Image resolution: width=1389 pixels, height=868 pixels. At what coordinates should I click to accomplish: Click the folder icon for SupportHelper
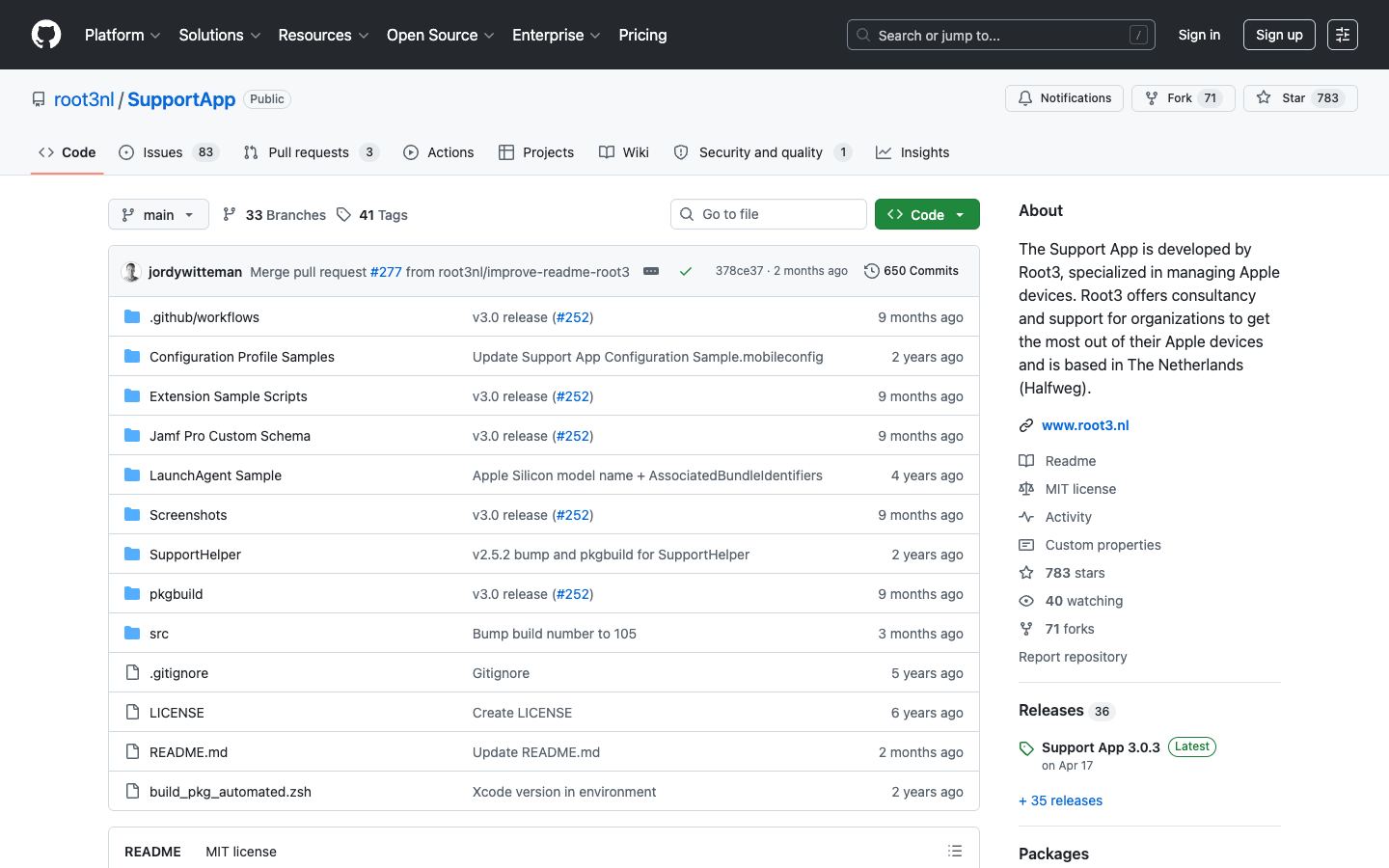click(132, 555)
